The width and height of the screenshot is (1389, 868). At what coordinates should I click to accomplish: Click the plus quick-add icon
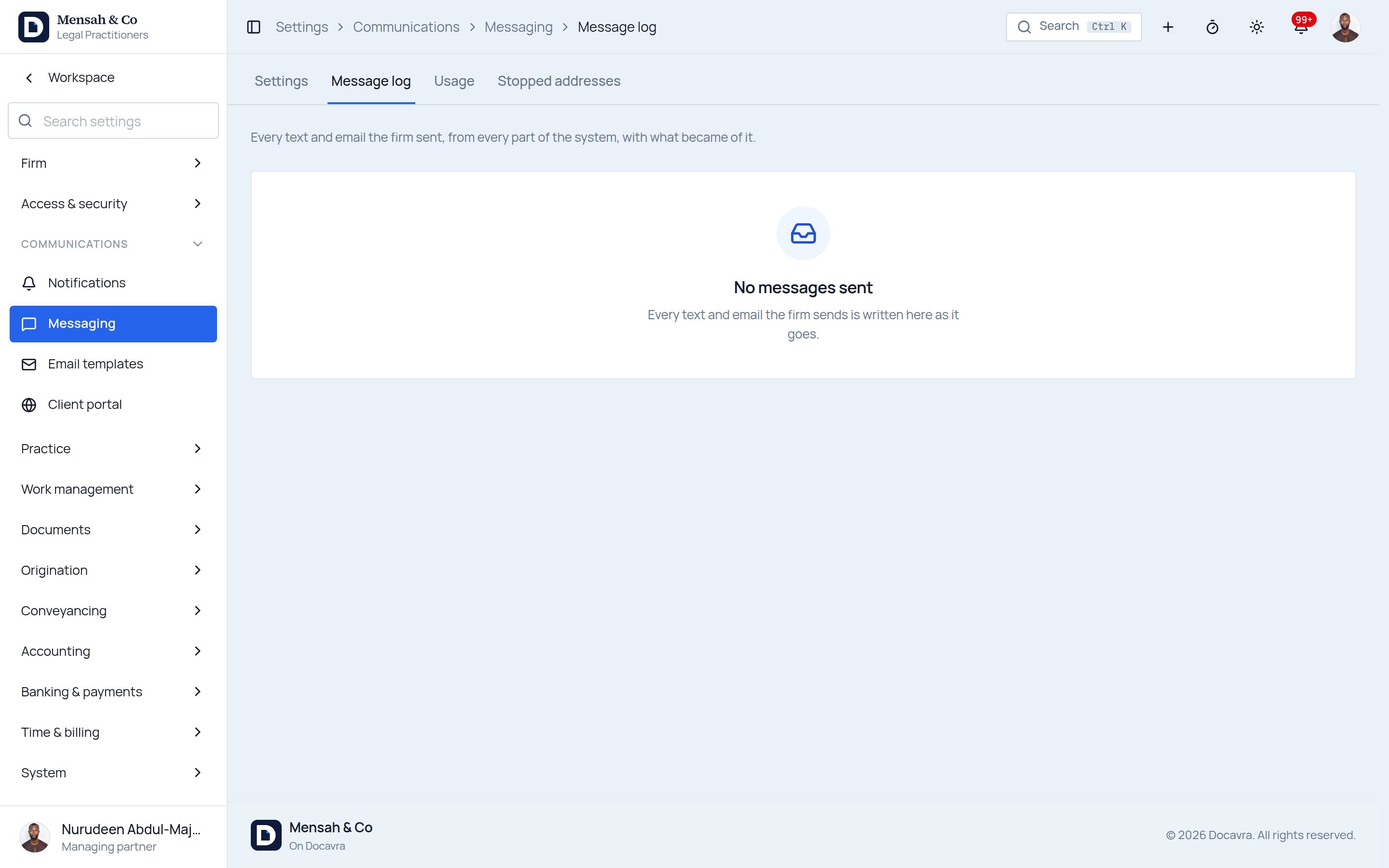click(x=1168, y=27)
